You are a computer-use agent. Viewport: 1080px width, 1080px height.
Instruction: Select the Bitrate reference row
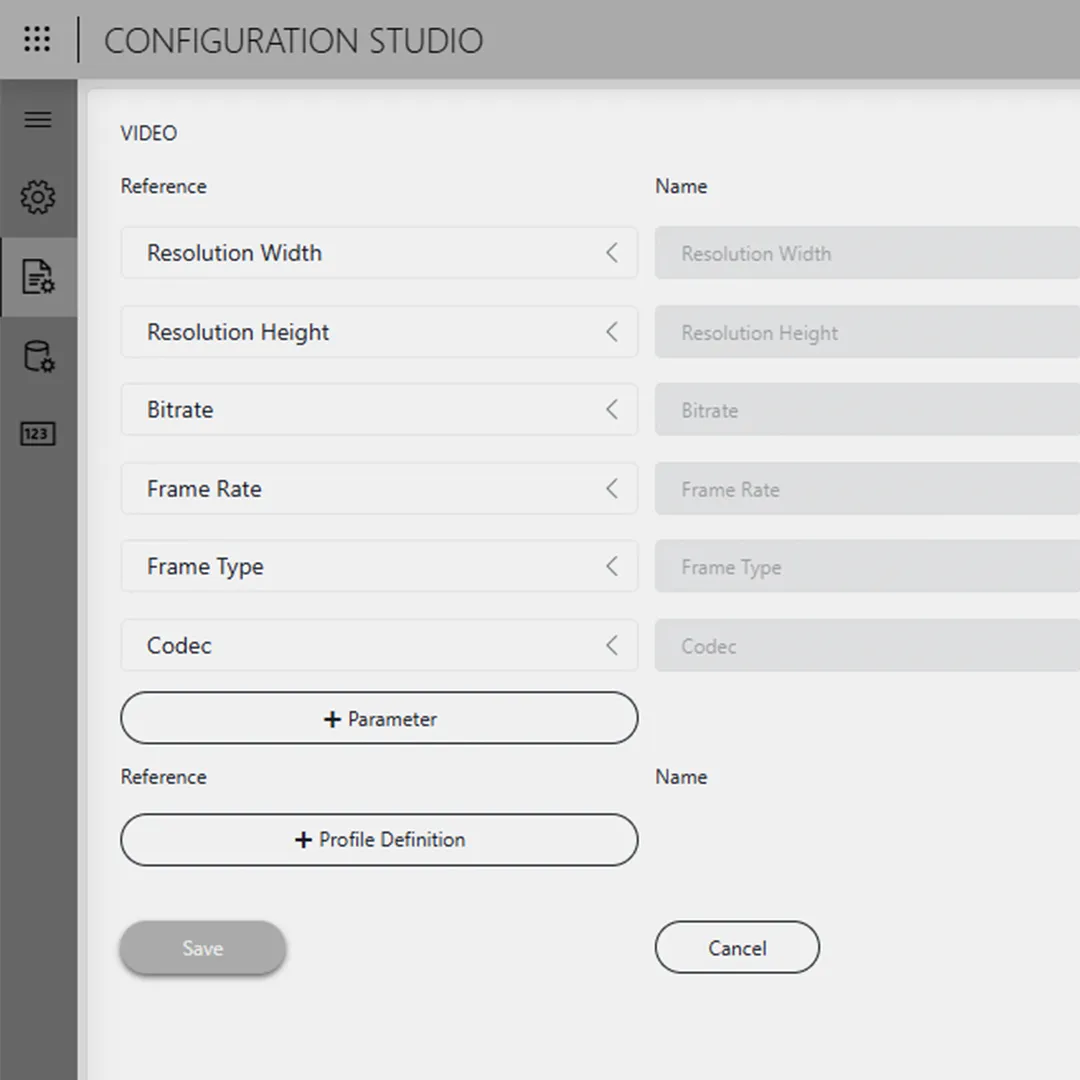[x=380, y=410]
